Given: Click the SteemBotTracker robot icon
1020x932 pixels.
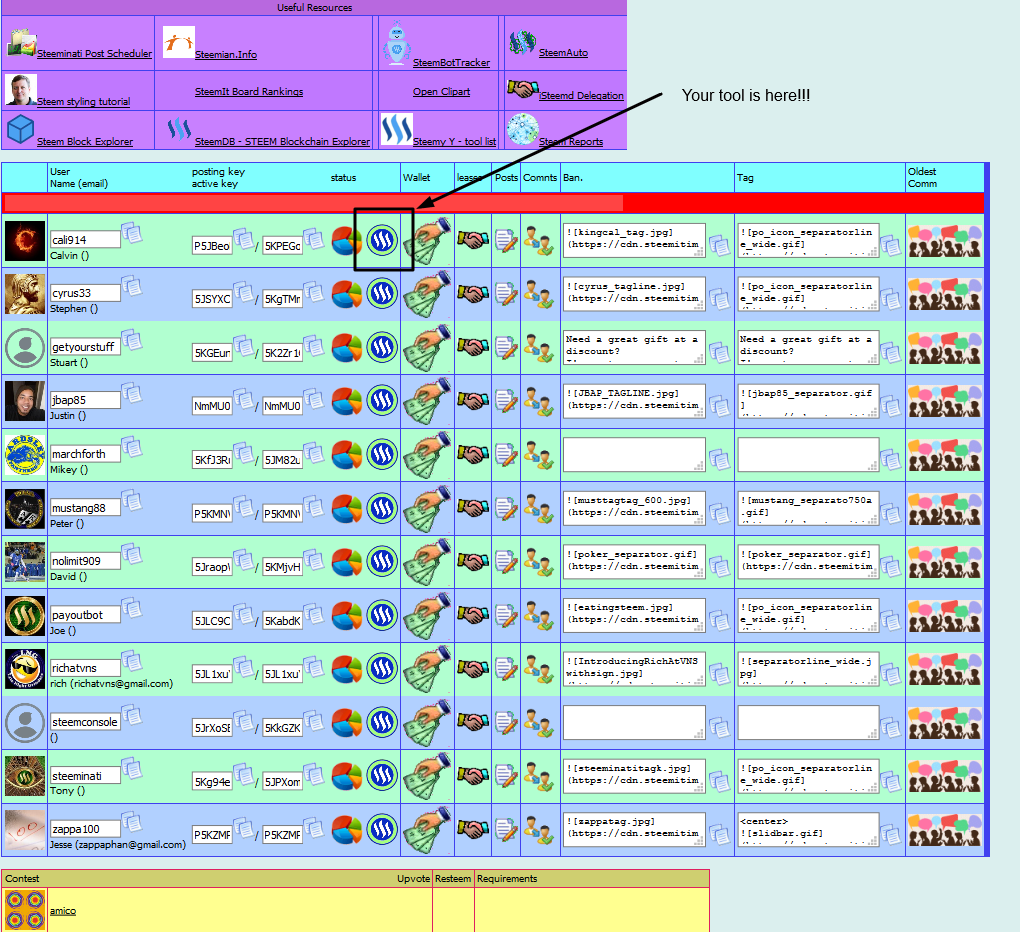Looking at the screenshot, I should [396, 44].
